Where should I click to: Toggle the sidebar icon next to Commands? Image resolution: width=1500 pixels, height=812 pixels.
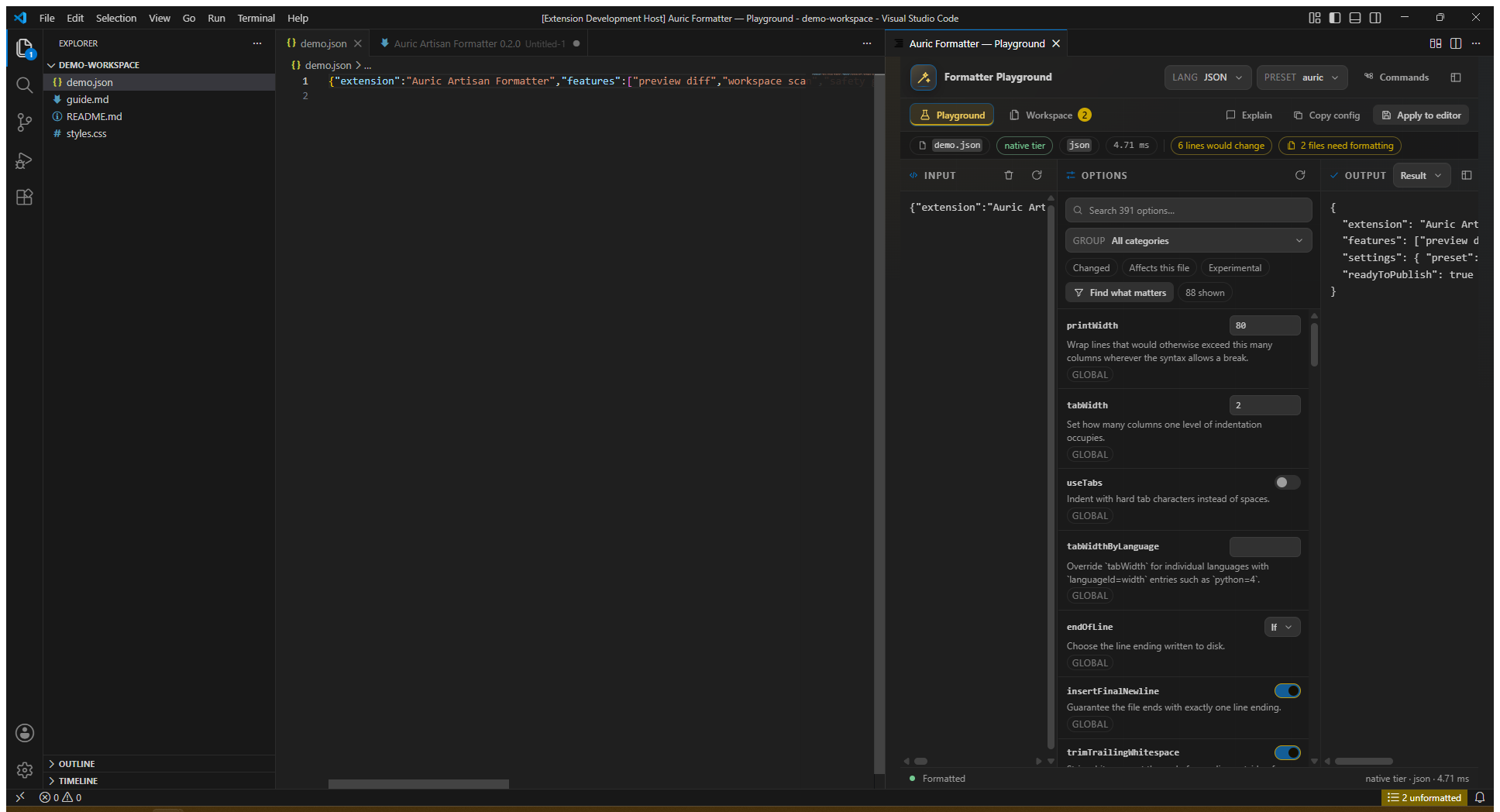(x=1456, y=77)
